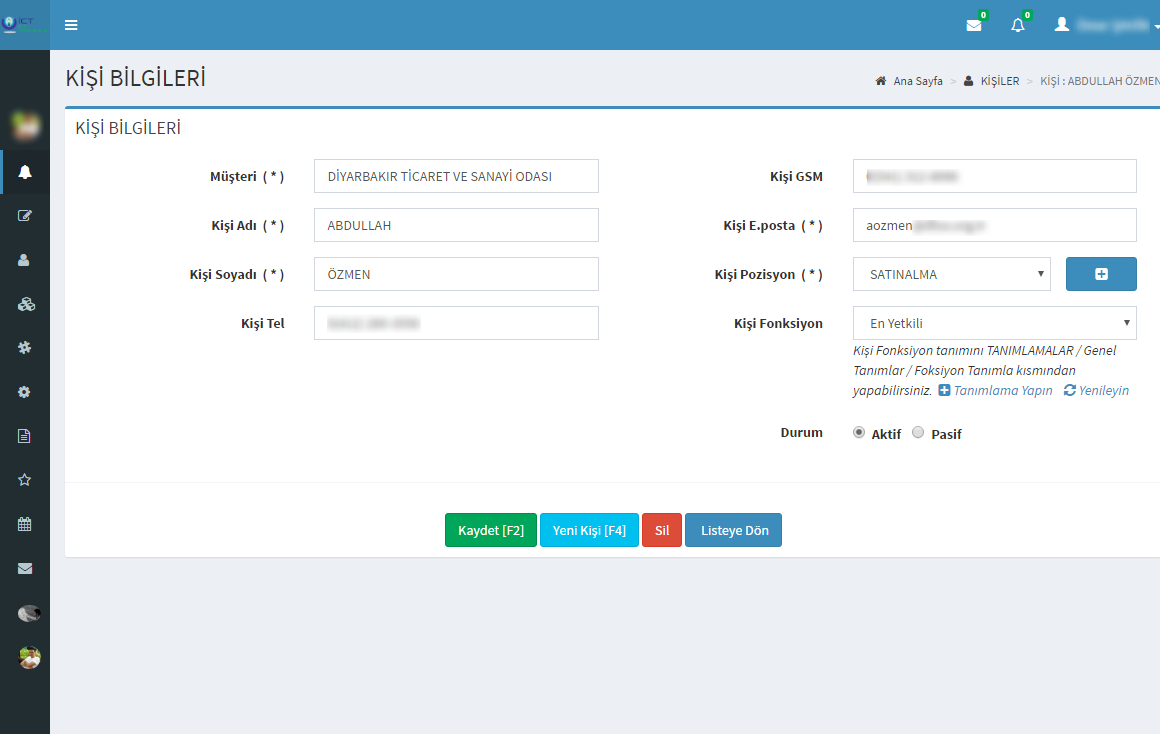Open the cubes icon in sidebar
This screenshot has width=1160, height=734.
(x=25, y=304)
